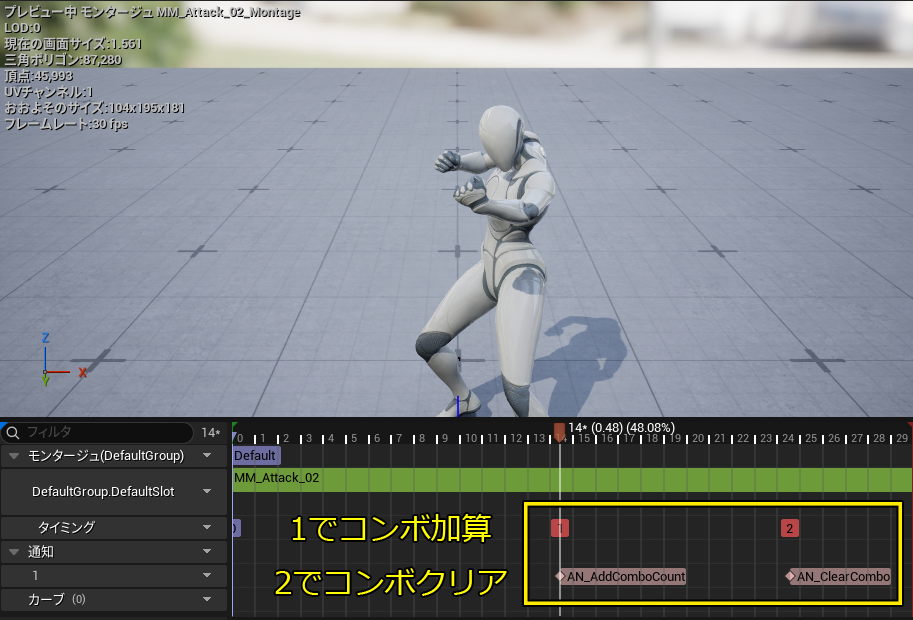The image size is (913, 620).
Task: Click frame 20 on the timeline ruler
Action: point(698,438)
